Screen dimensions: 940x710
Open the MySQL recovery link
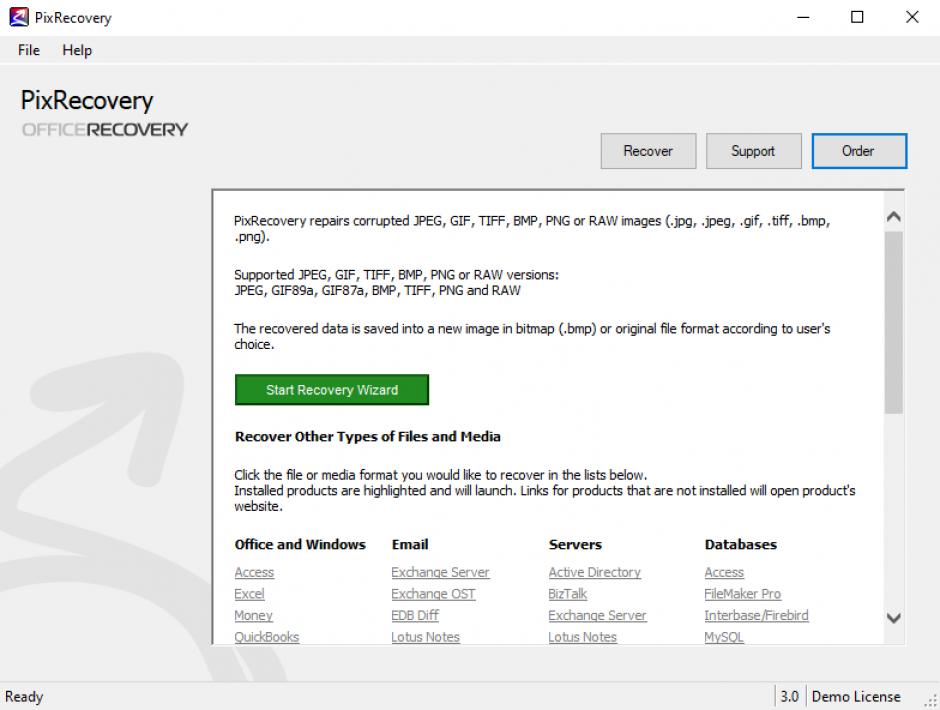[x=724, y=637]
